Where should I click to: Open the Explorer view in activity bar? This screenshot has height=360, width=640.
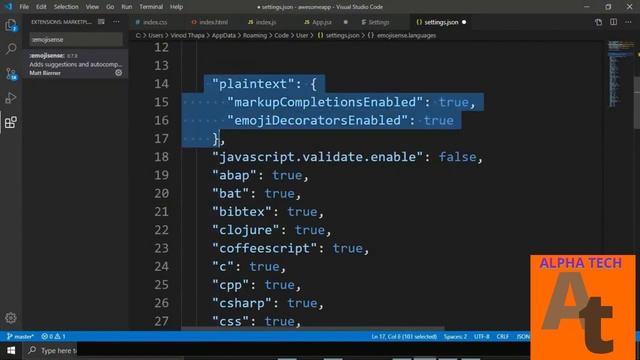point(11,25)
